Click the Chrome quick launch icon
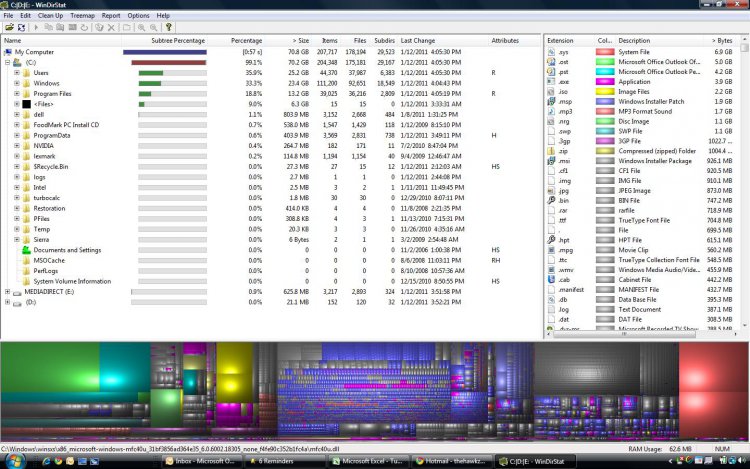The width and height of the screenshot is (750, 469). coord(58,461)
